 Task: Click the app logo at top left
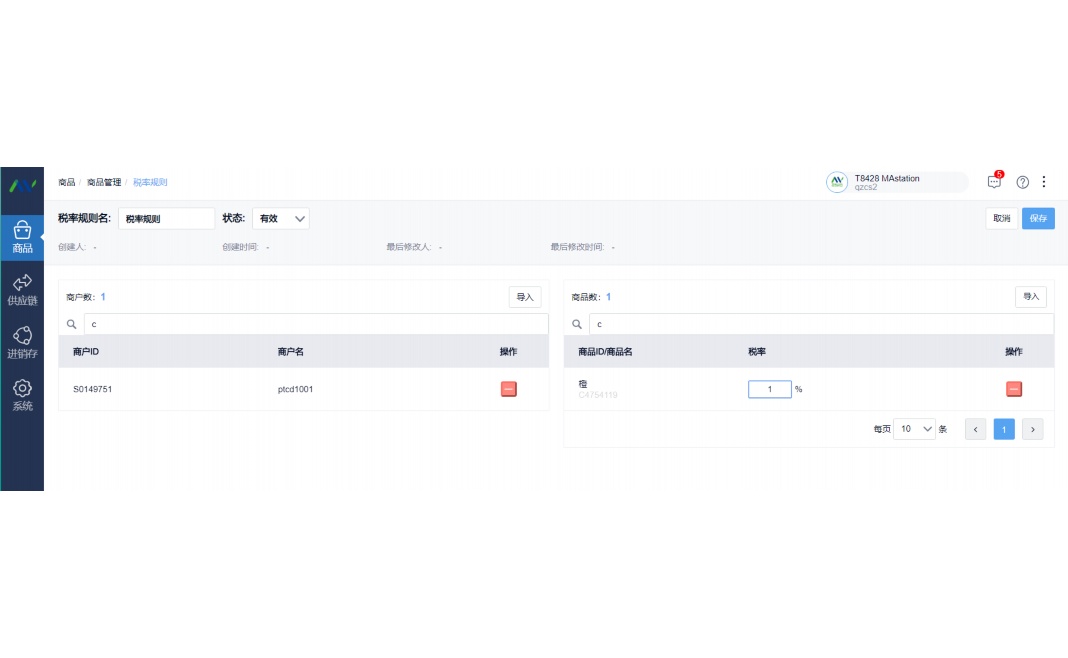[22, 185]
